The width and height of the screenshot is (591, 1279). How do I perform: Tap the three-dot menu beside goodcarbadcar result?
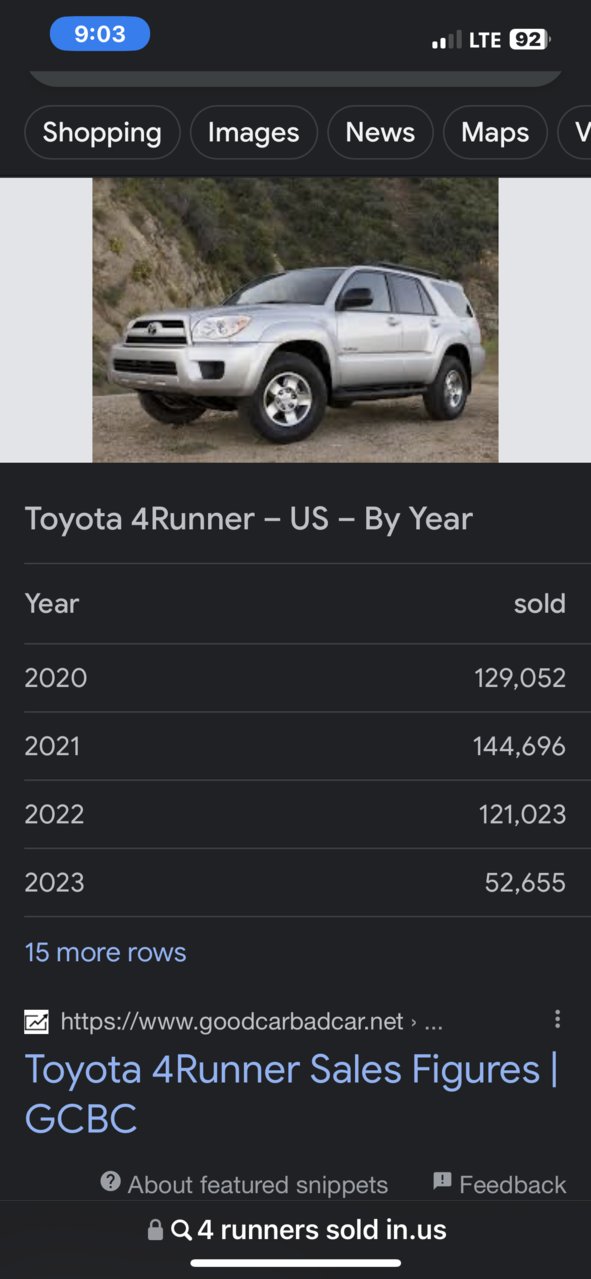pos(557,1020)
